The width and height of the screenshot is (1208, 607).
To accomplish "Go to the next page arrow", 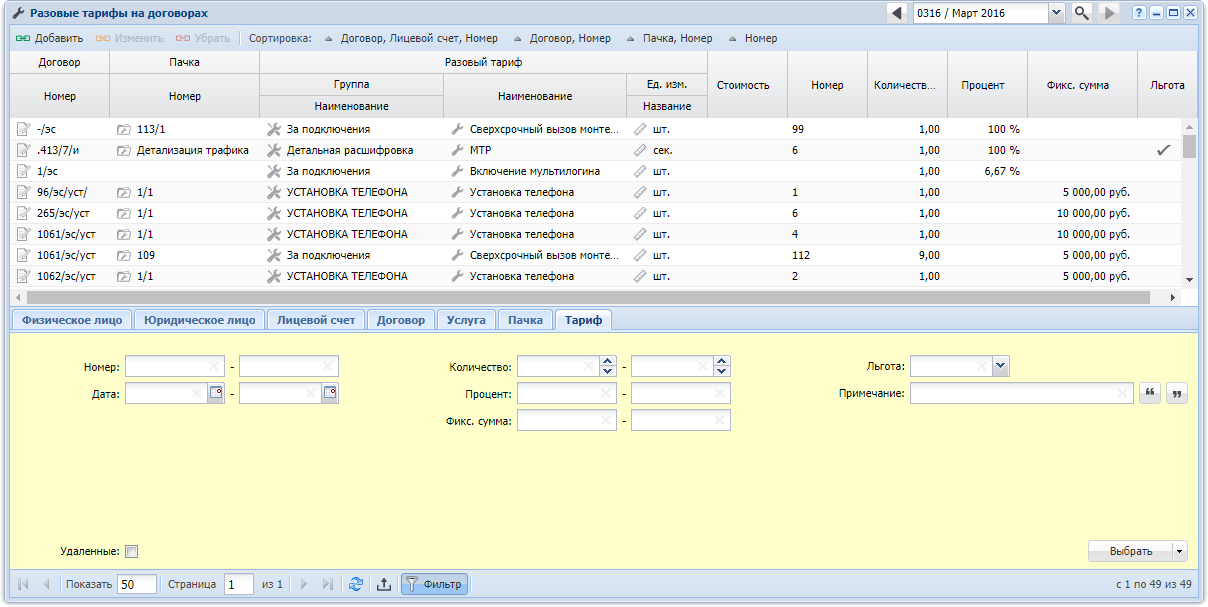I will (x=303, y=584).
